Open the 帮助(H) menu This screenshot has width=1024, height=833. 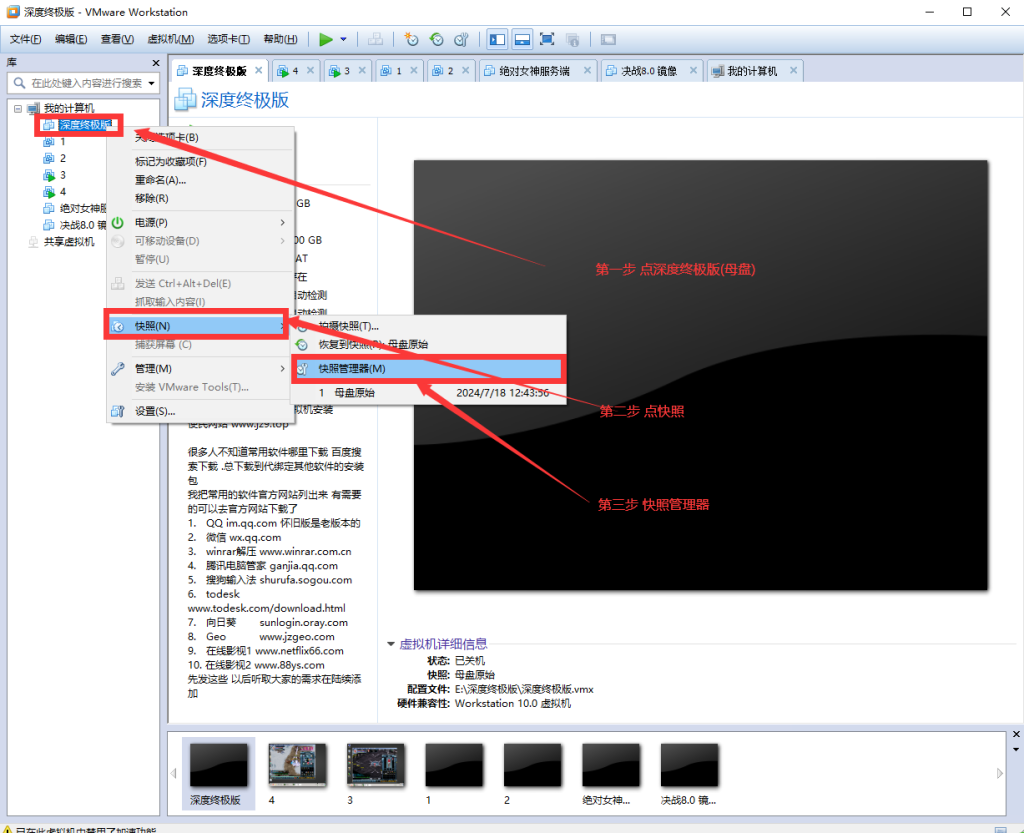coord(280,39)
